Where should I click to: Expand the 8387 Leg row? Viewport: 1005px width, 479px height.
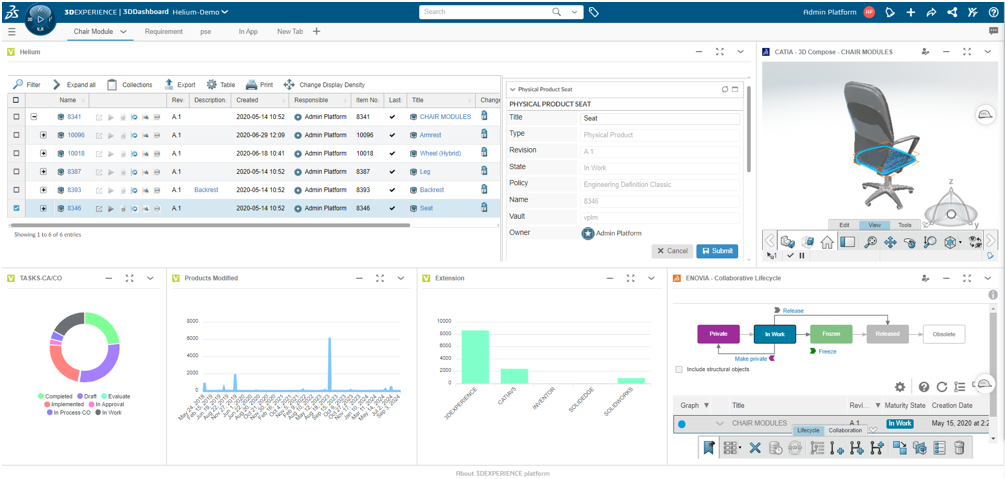[43, 172]
